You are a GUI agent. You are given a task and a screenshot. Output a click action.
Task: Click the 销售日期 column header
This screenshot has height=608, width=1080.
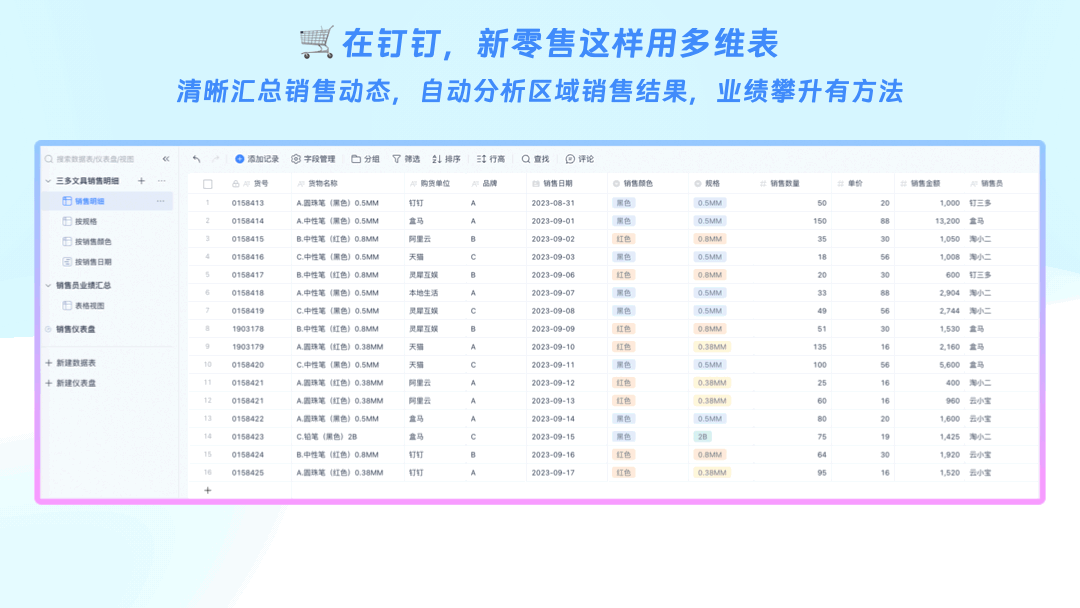567,184
